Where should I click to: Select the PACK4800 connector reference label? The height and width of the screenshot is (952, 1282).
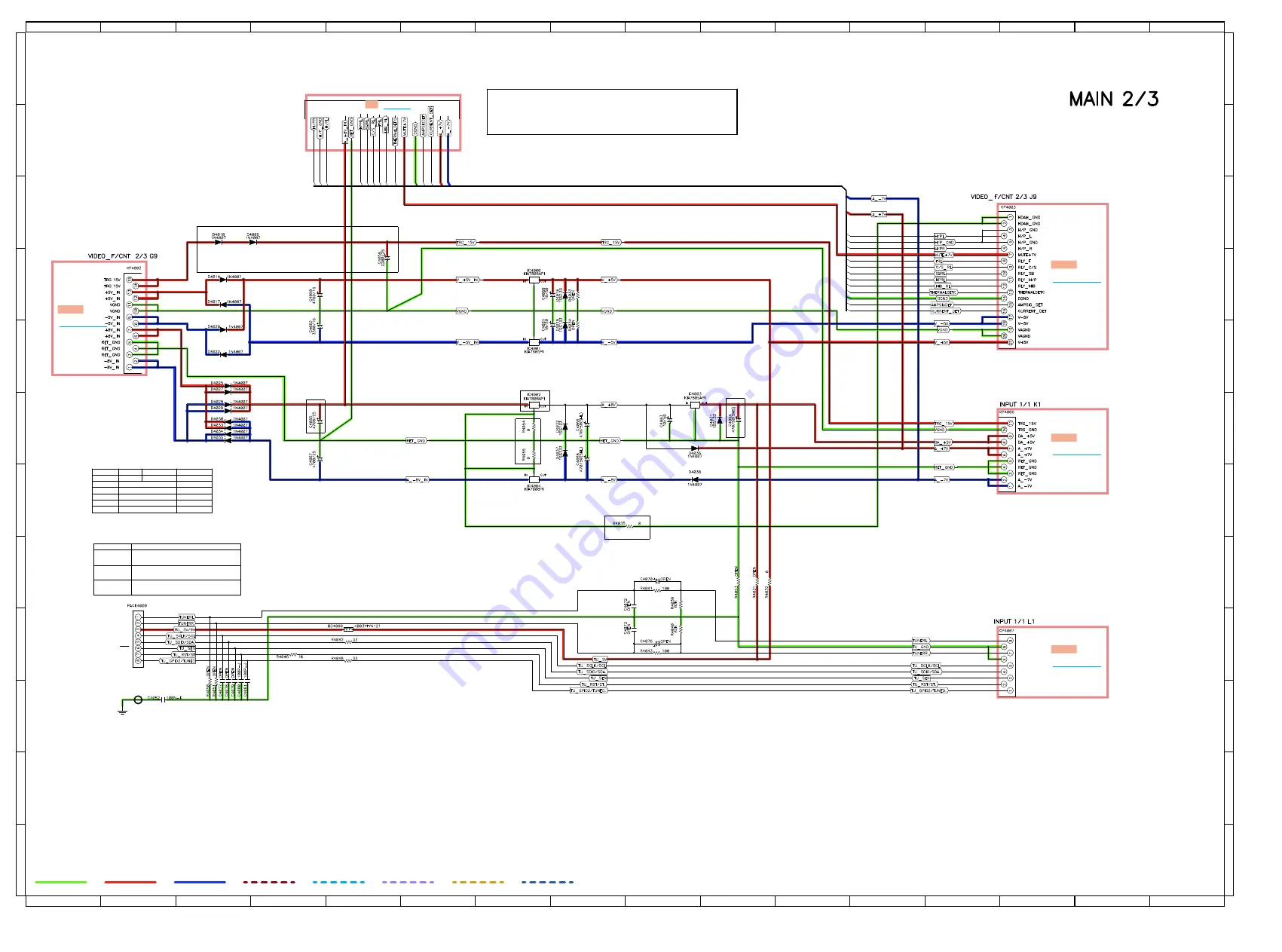pyautogui.click(x=137, y=605)
